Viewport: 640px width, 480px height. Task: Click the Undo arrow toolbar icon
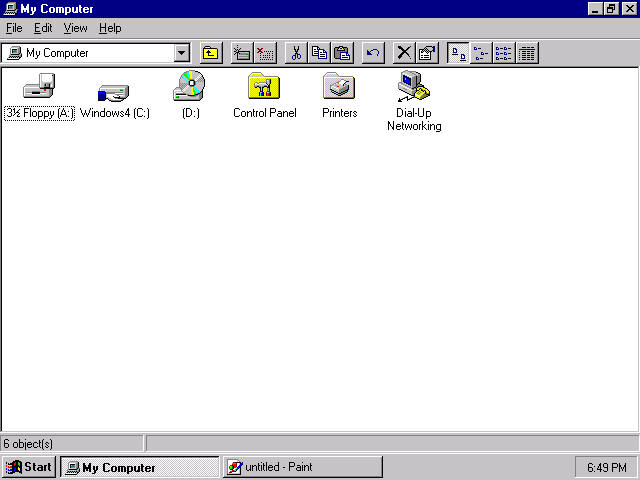(373, 53)
